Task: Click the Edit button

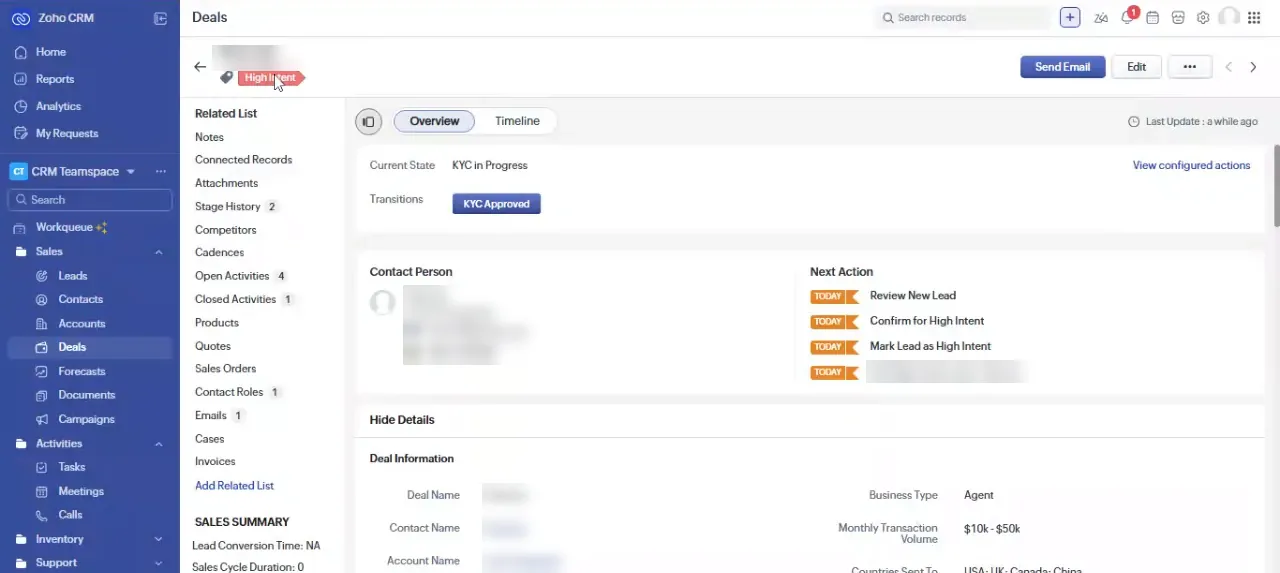Action: click(1136, 67)
